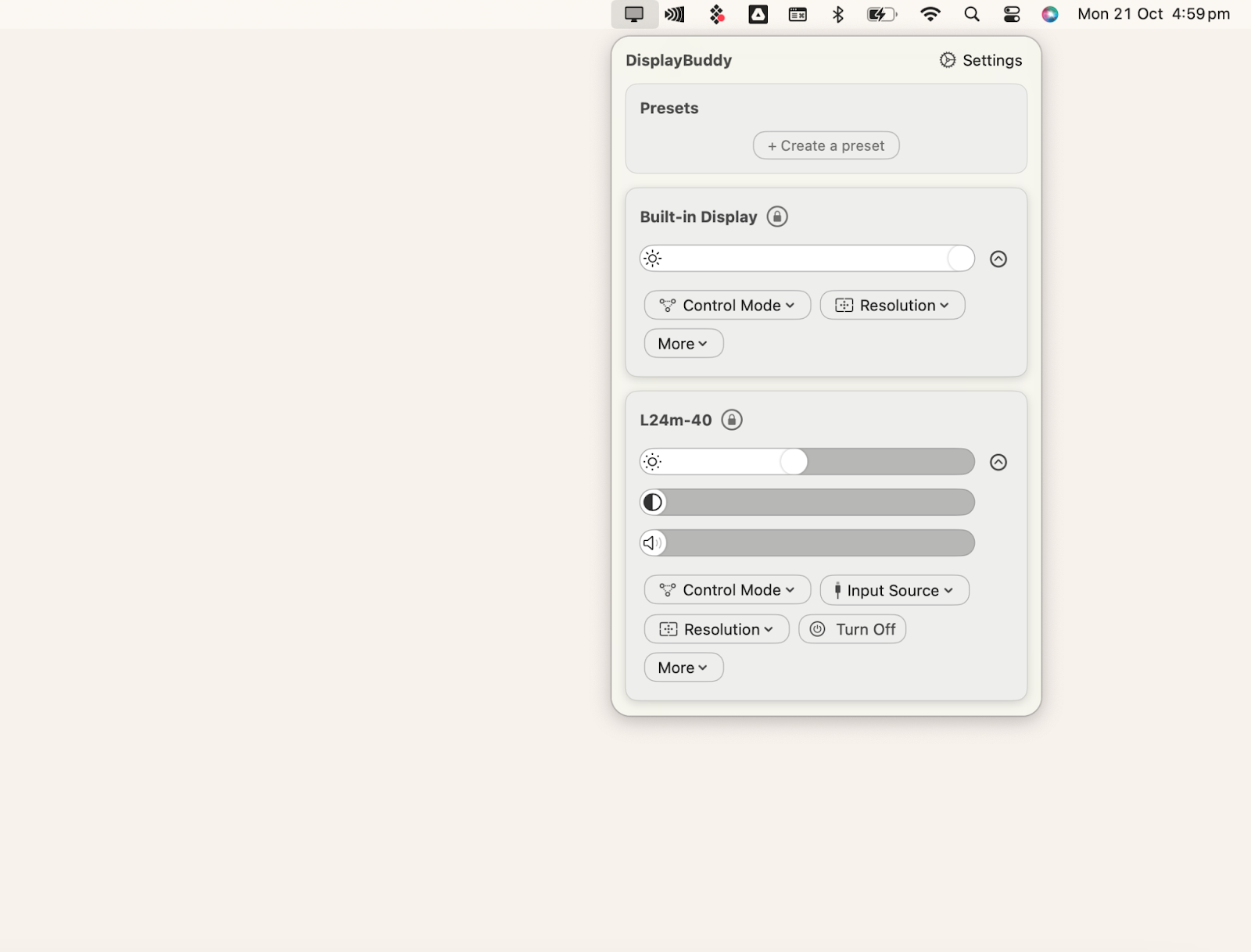The image size is (1251, 952).
Task: Toggle lock for Built-in Display
Action: [x=777, y=217]
